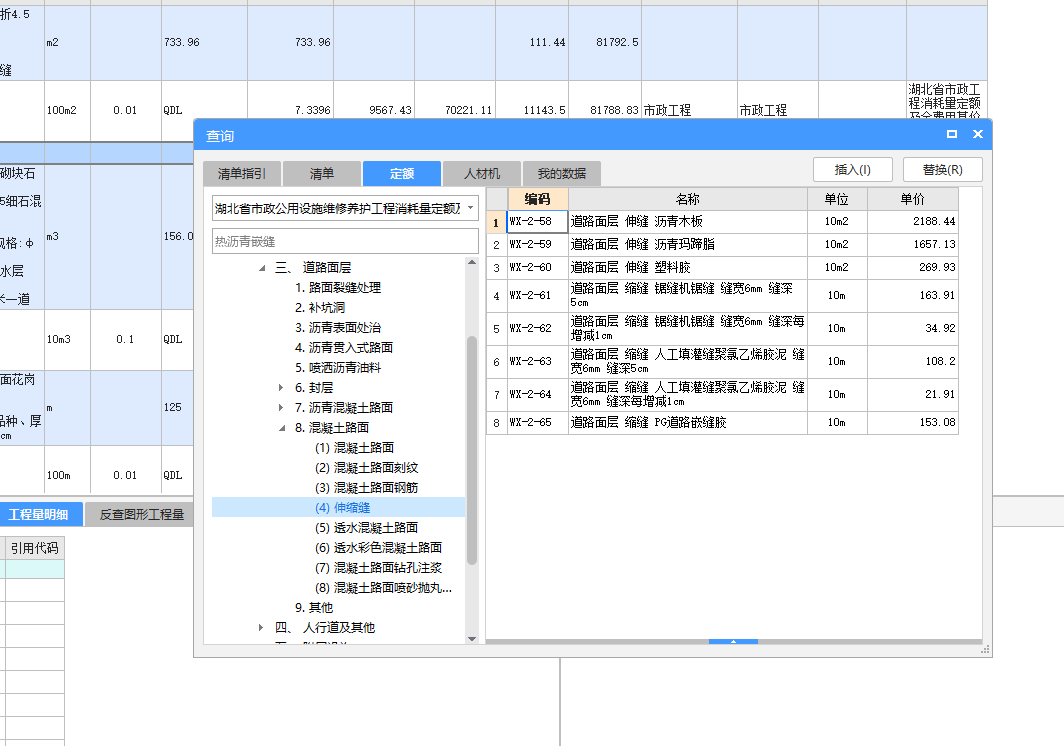This screenshot has height=746, width=1064.
Task: Select 9. 其他 in tree
Action: coord(314,608)
